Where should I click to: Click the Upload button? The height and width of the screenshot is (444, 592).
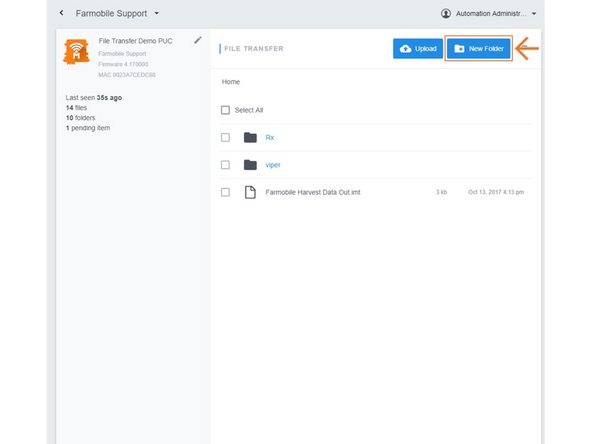coord(418,49)
